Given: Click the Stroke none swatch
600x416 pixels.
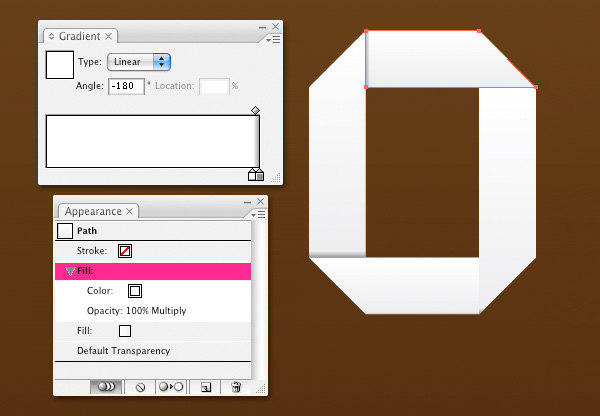Looking at the screenshot, I should click(x=125, y=251).
